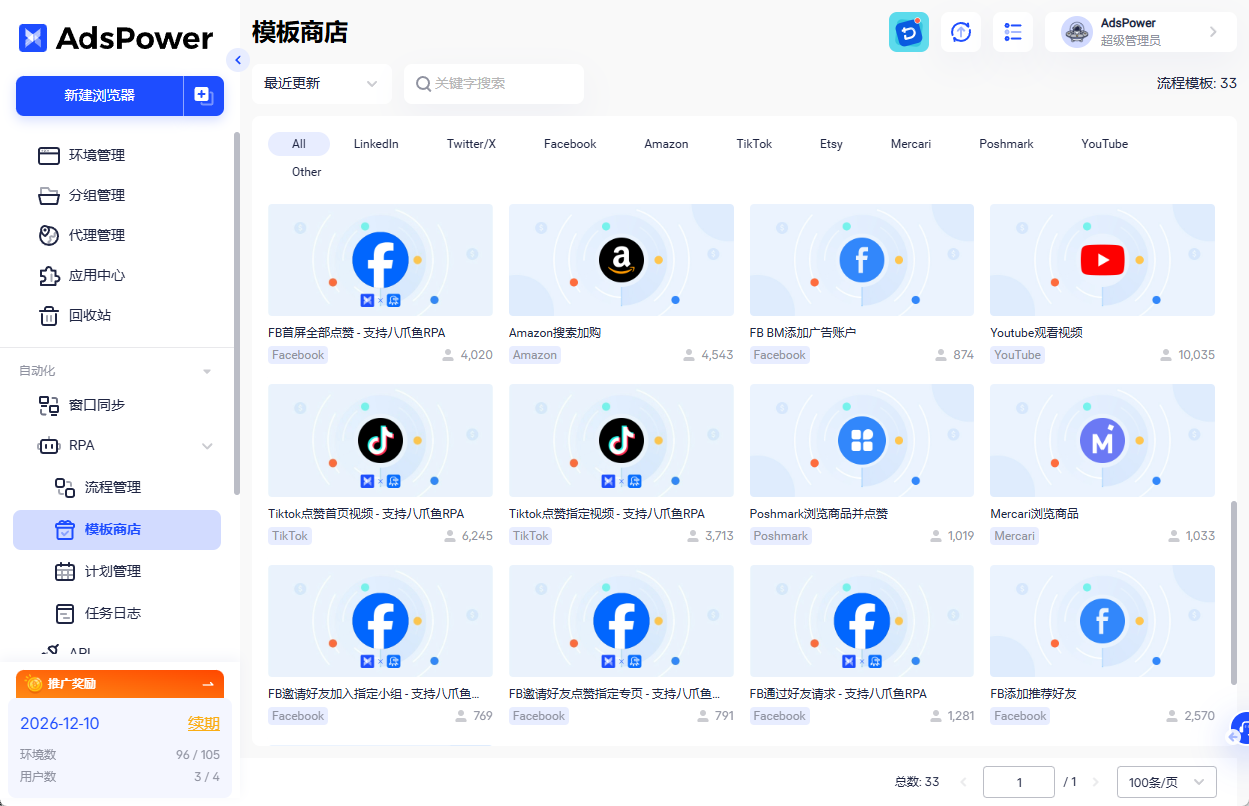Select the Other category tab

point(307,172)
